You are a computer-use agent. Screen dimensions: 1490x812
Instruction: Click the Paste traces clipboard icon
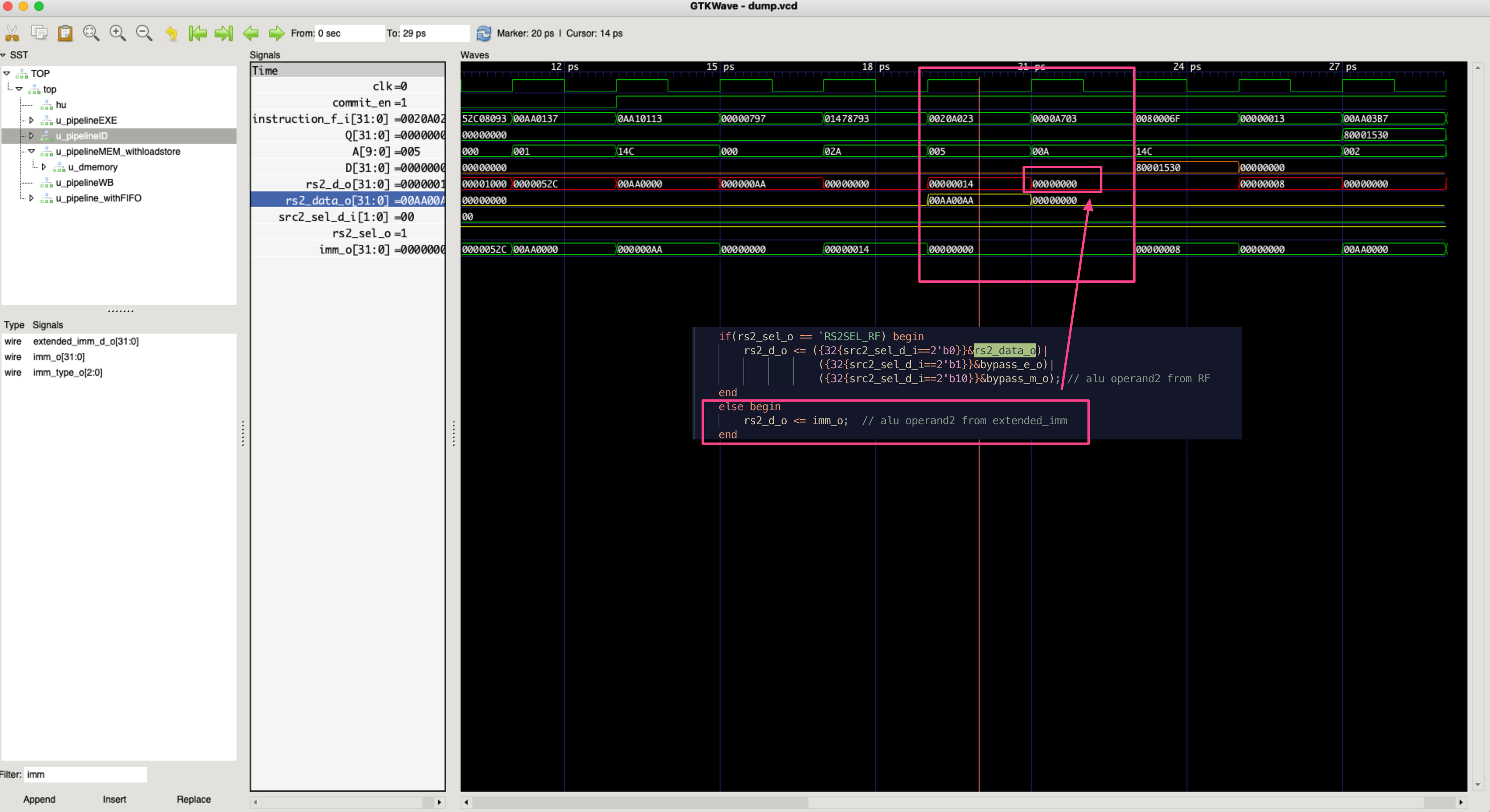point(65,33)
